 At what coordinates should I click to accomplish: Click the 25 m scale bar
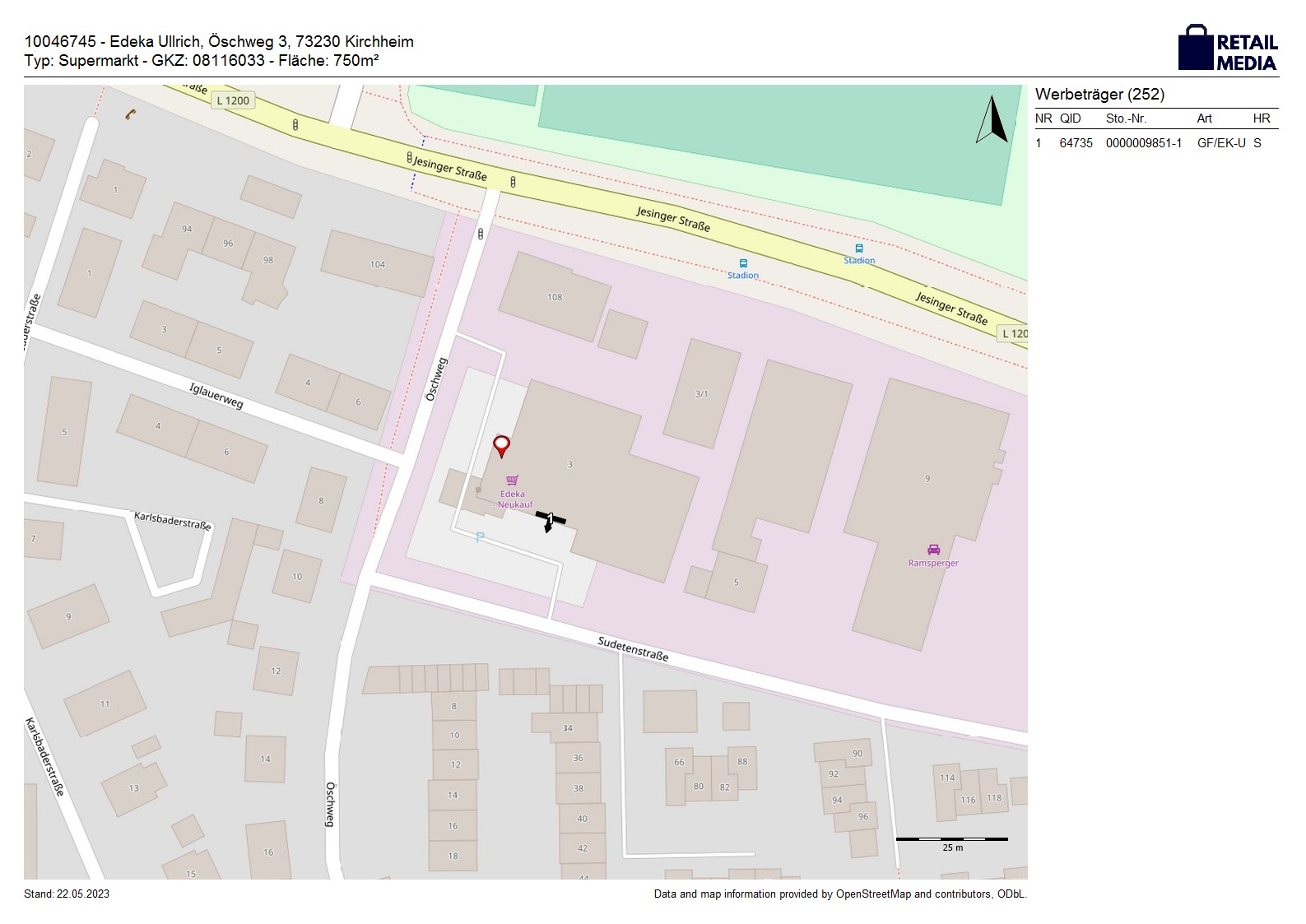click(951, 840)
